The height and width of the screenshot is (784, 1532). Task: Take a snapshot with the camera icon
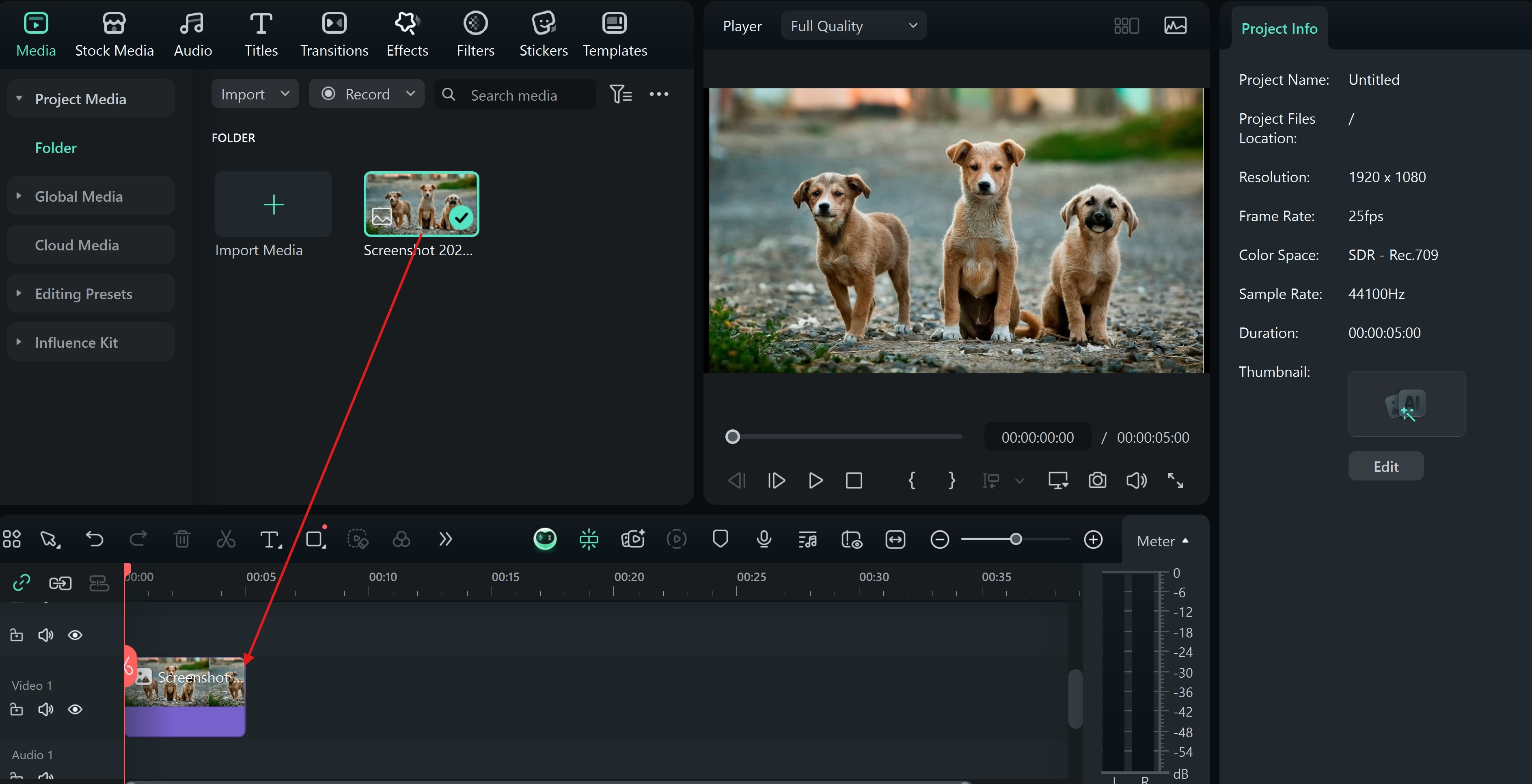[x=1097, y=480]
